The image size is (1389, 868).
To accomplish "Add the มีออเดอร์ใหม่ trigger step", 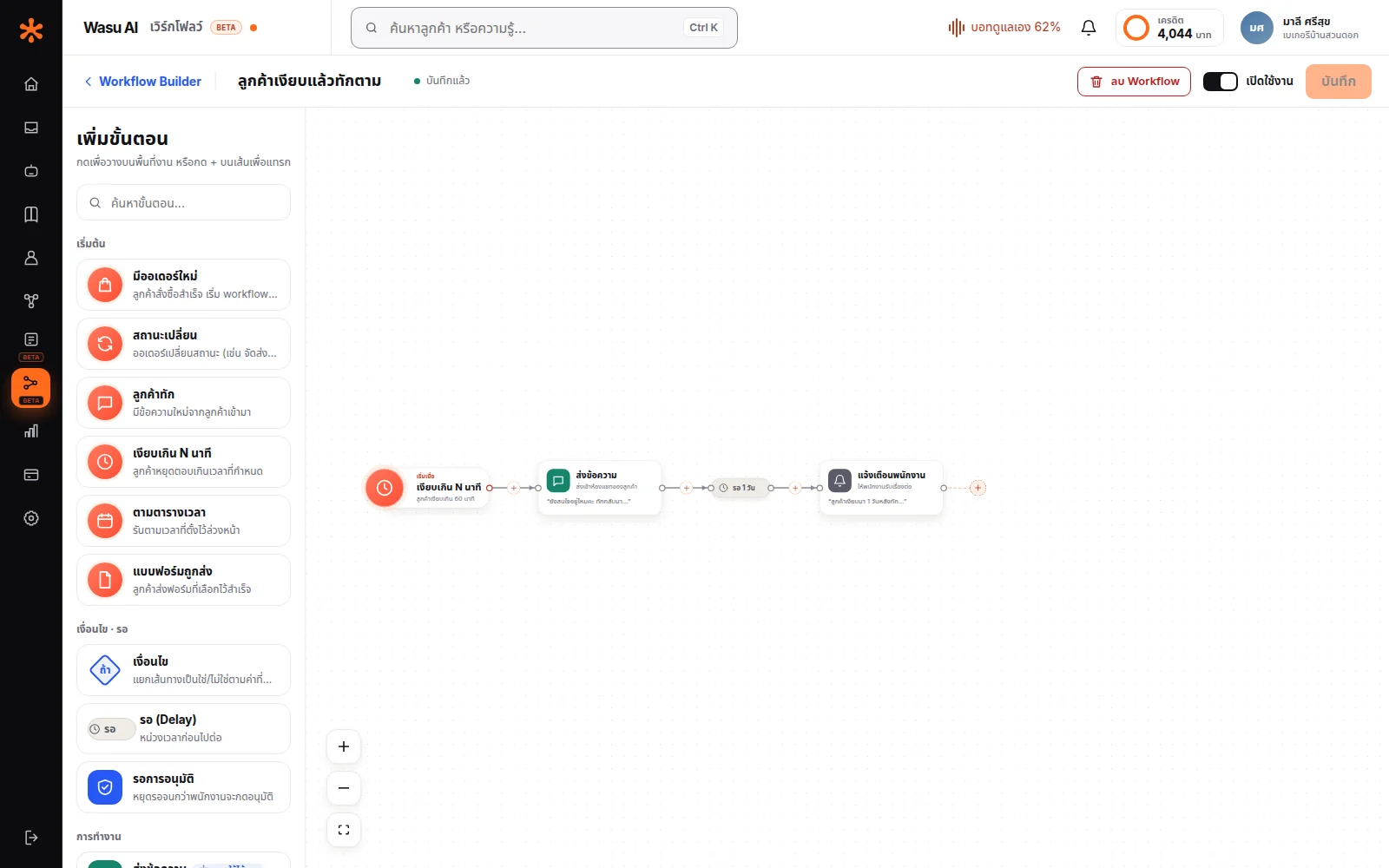I will point(183,285).
